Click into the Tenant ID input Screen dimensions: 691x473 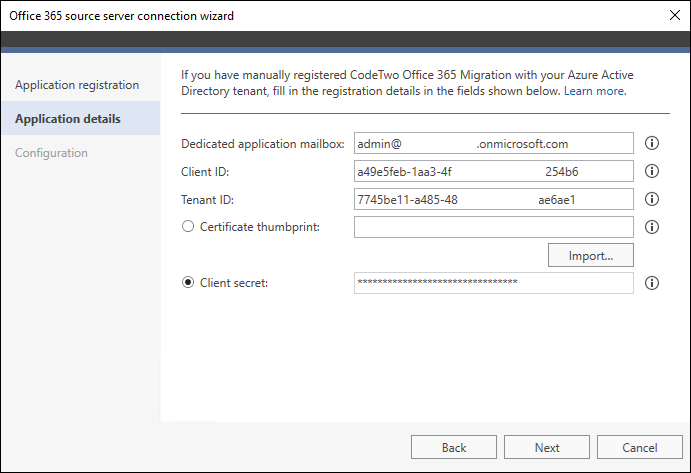(494, 199)
